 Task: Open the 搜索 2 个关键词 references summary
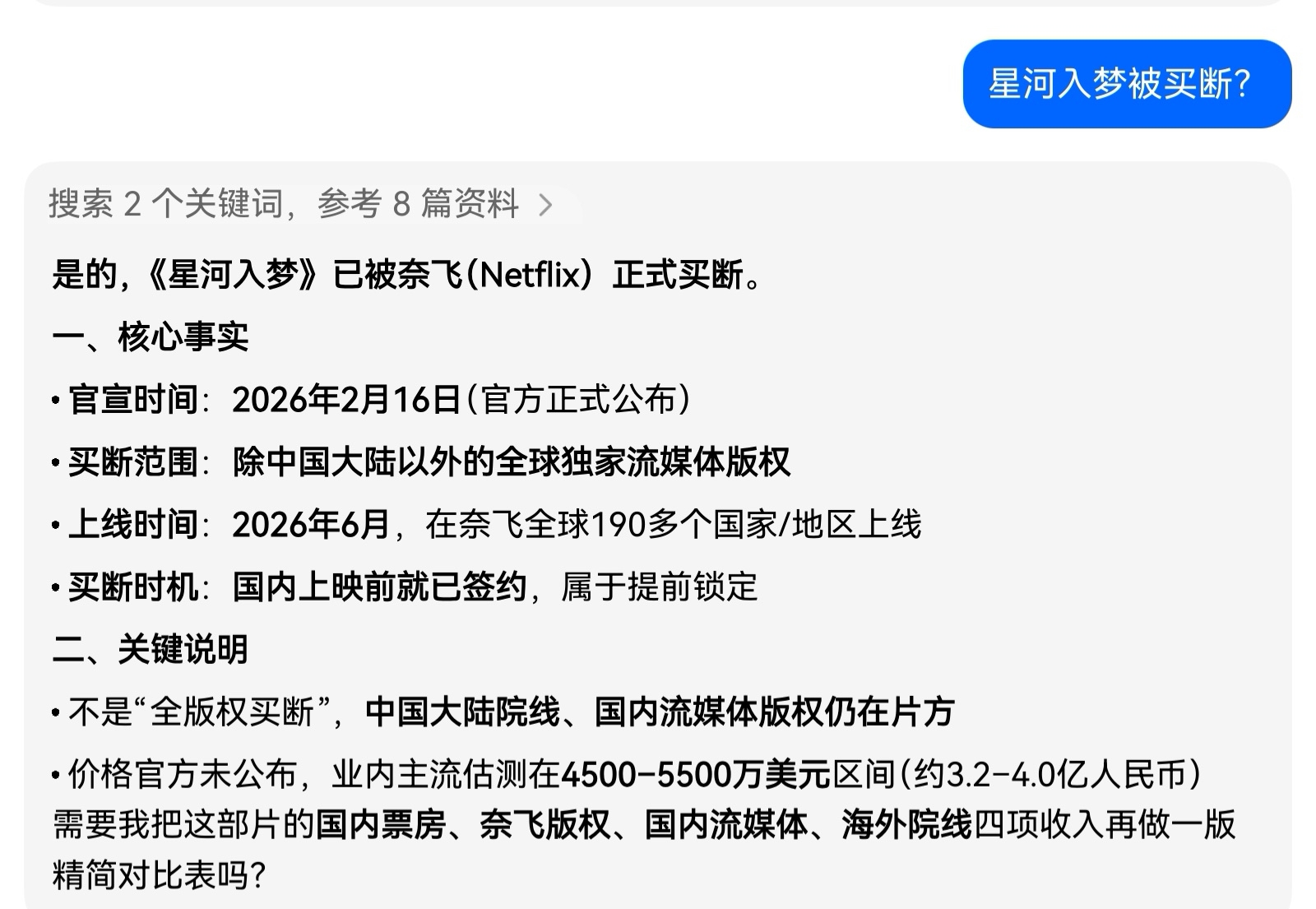283,204
